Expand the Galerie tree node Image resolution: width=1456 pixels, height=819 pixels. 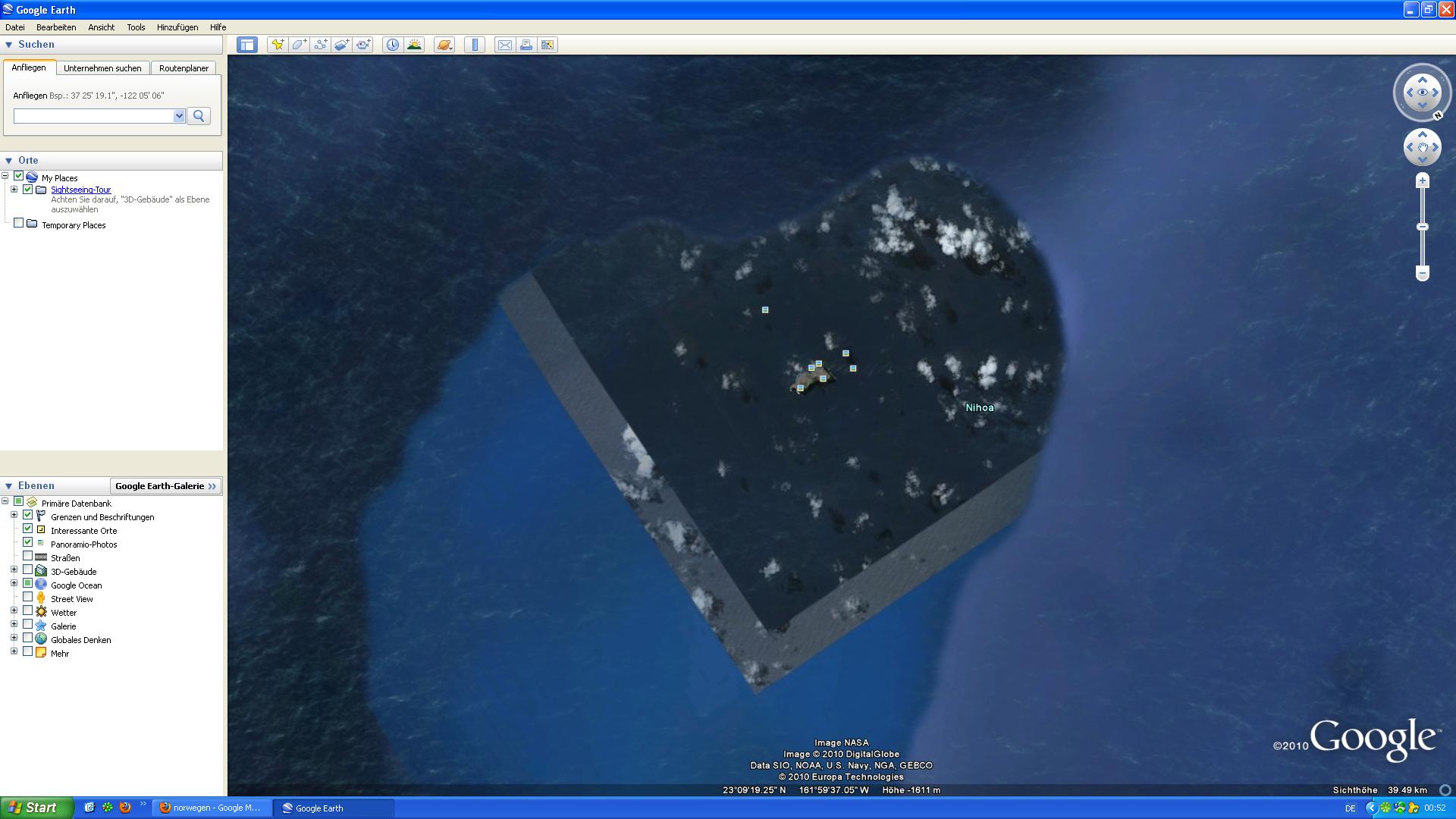pyautogui.click(x=14, y=625)
